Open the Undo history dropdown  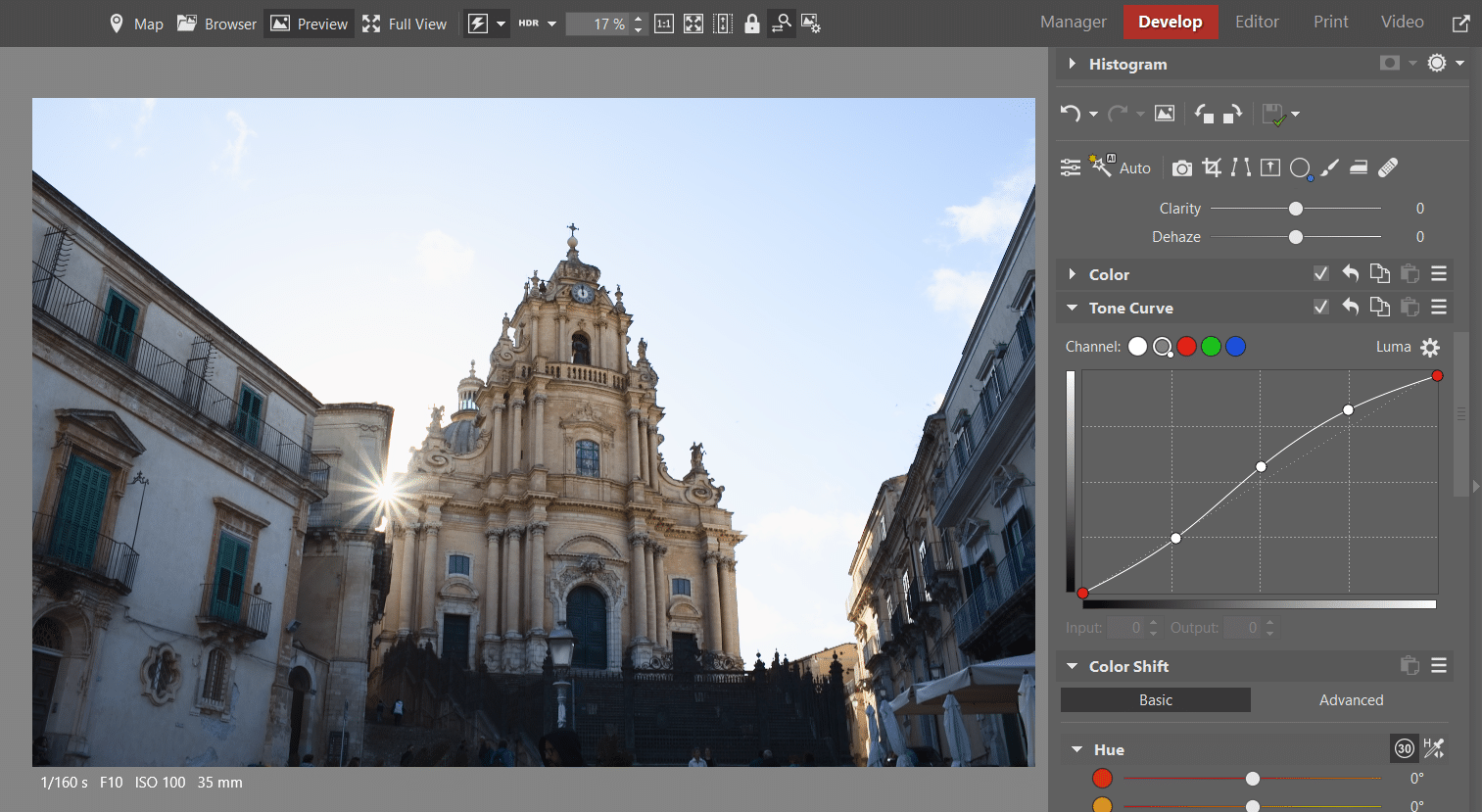[1093, 115]
